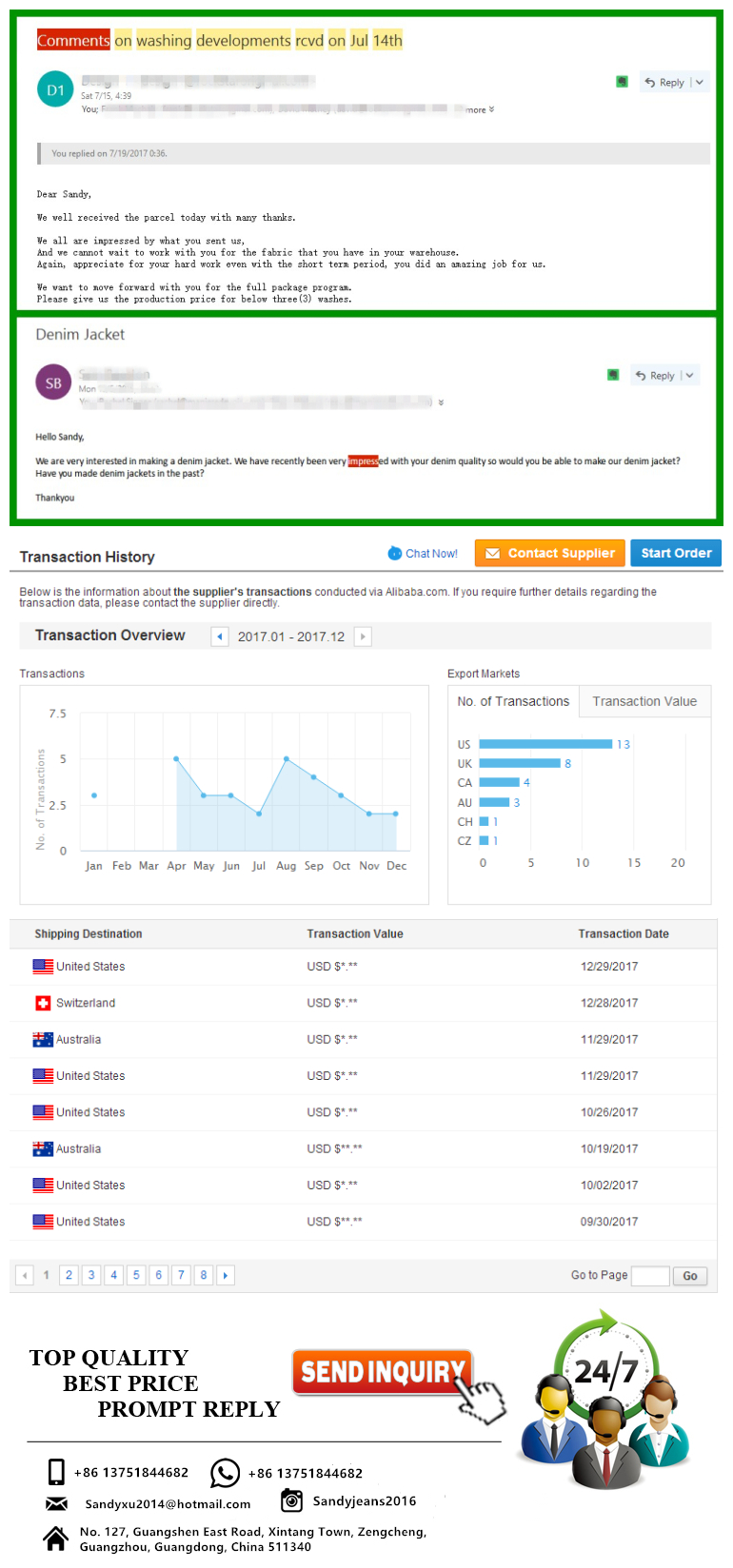The height and width of the screenshot is (1568, 733).
Task: Click the Reply button in the Denim Jacket email
Action: coord(655,376)
